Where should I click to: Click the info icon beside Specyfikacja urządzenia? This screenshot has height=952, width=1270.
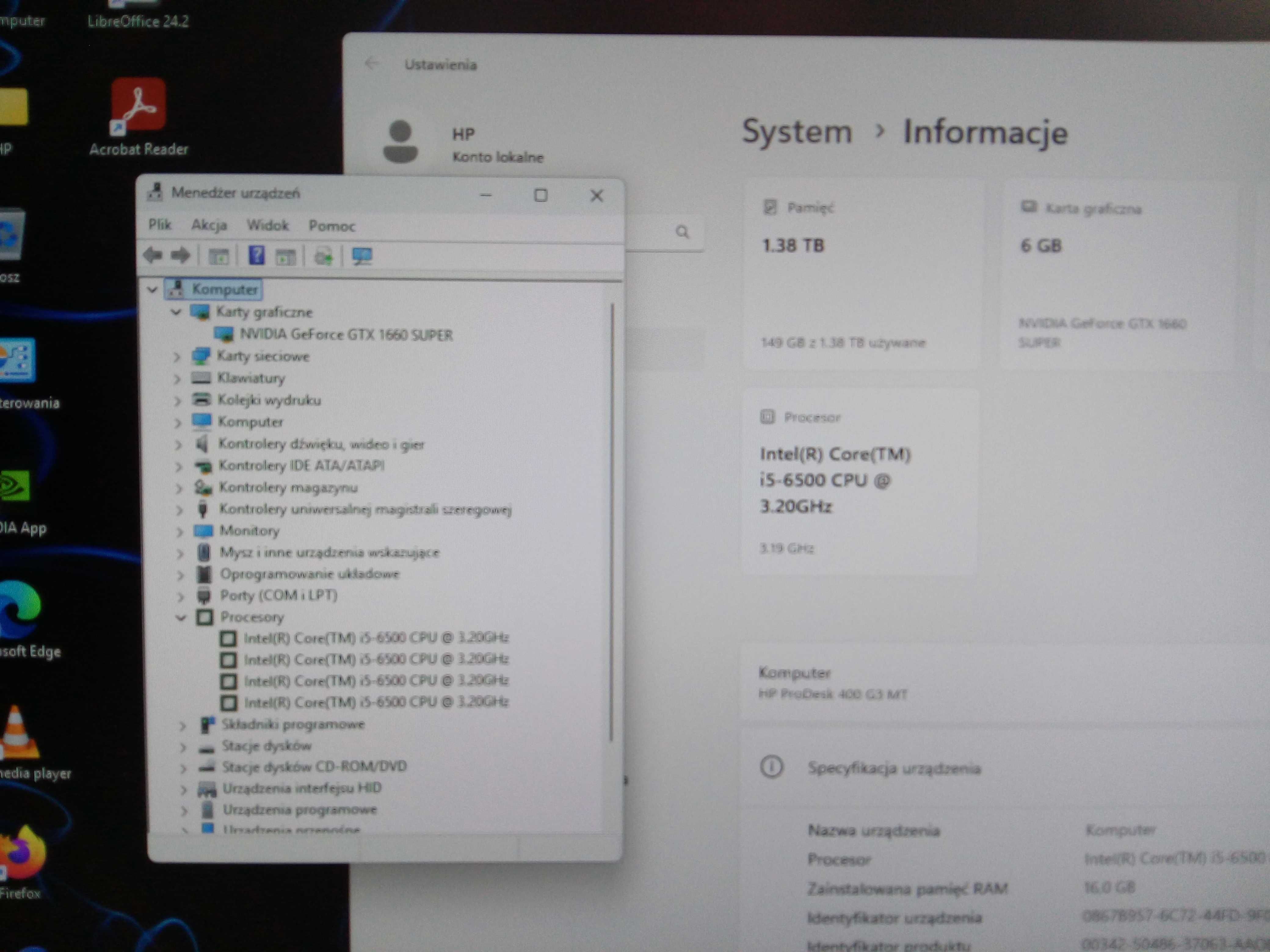[x=771, y=767]
